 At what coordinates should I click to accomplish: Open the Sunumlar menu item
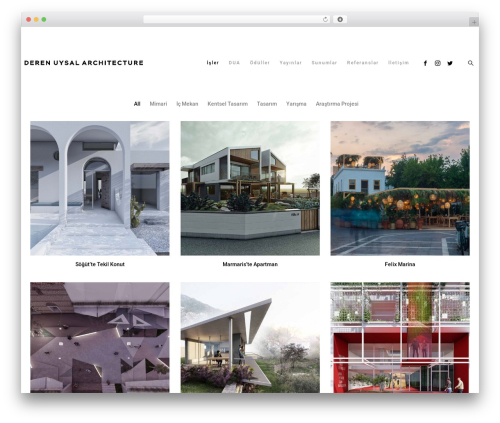click(324, 63)
